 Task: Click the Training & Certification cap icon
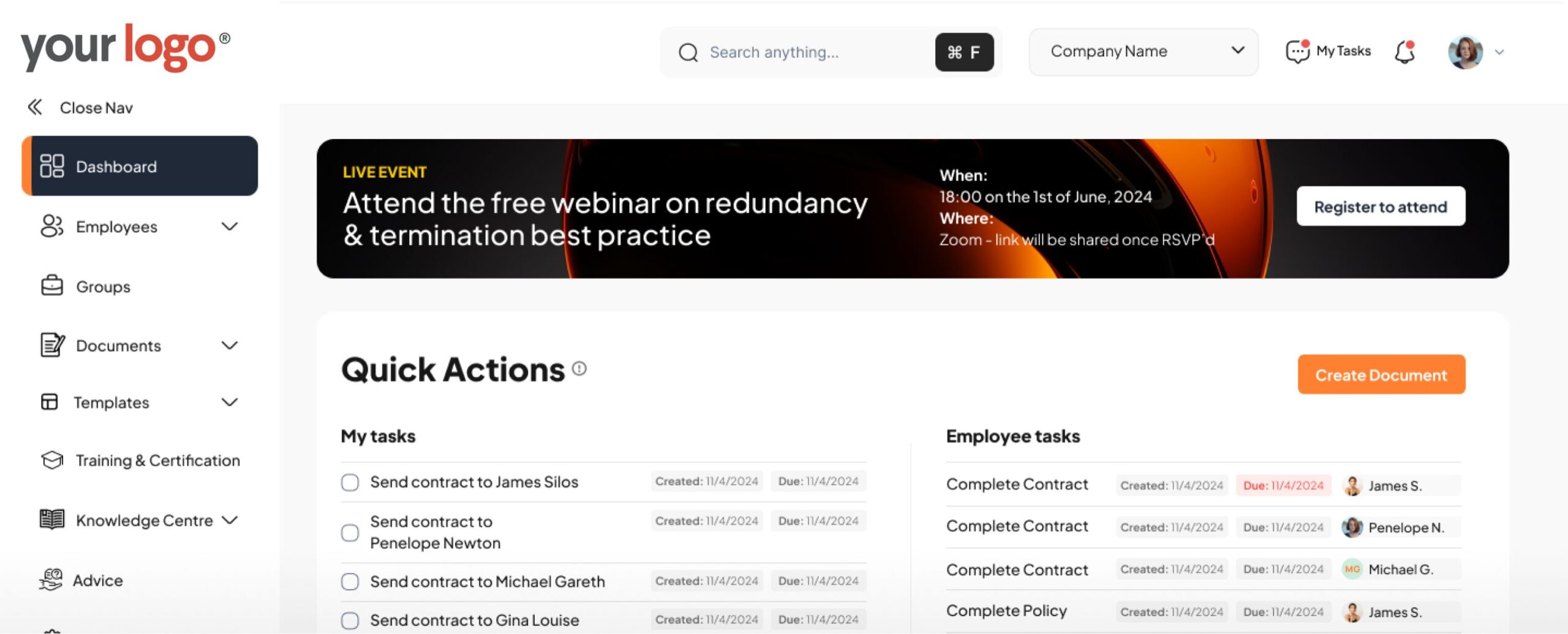[52, 460]
